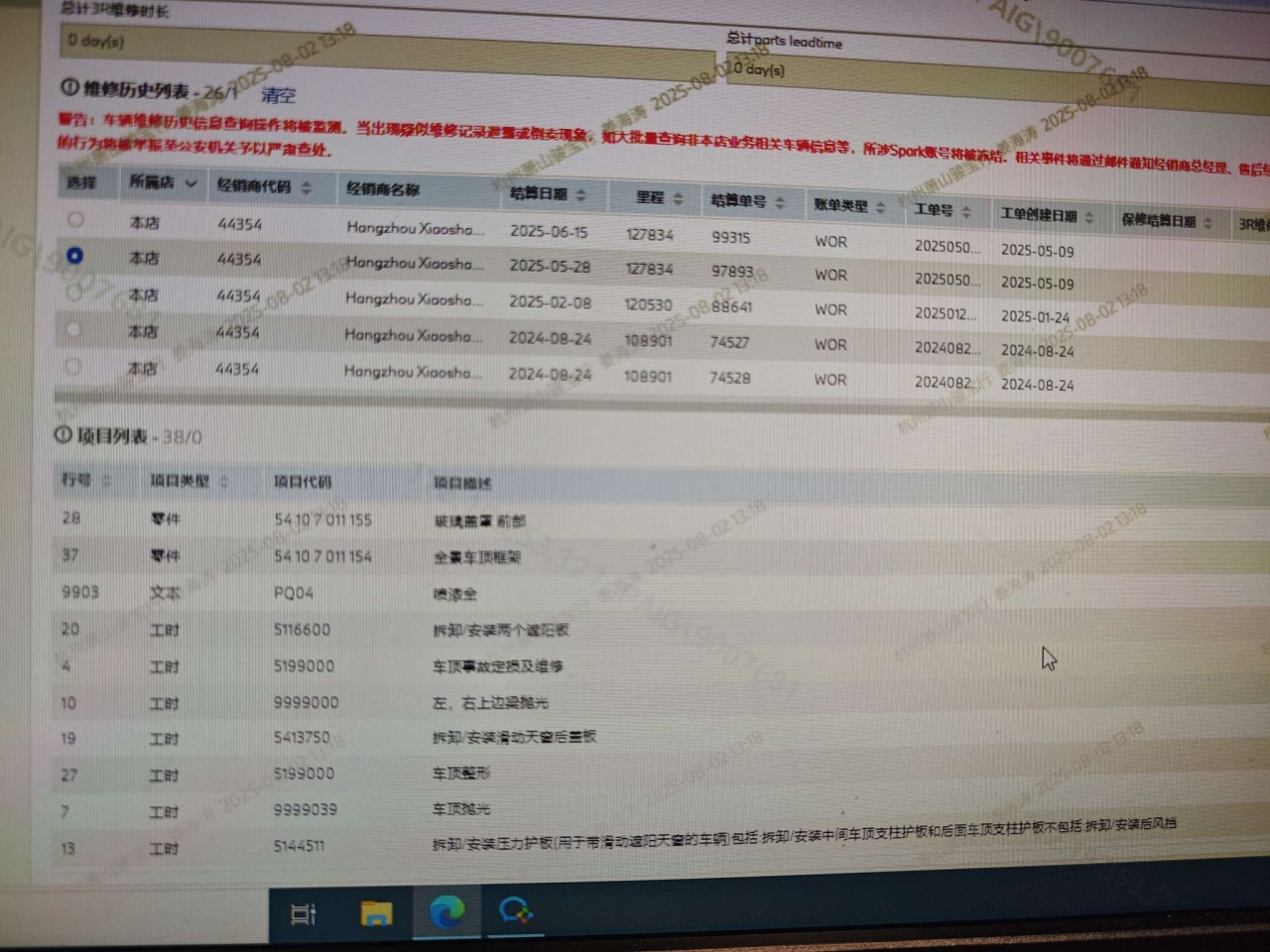
Task: Open File Explorer from the taskbar
Action: tap(376, 913)
